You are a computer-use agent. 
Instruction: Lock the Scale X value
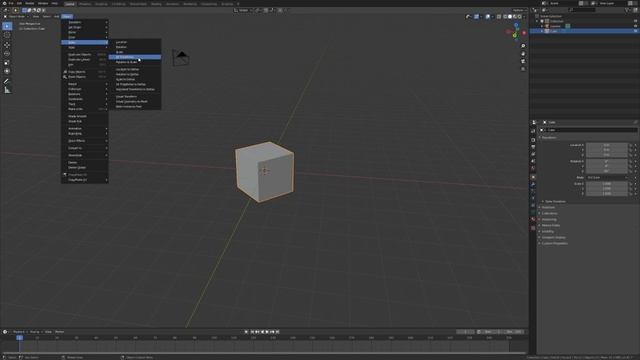point(631,184)
